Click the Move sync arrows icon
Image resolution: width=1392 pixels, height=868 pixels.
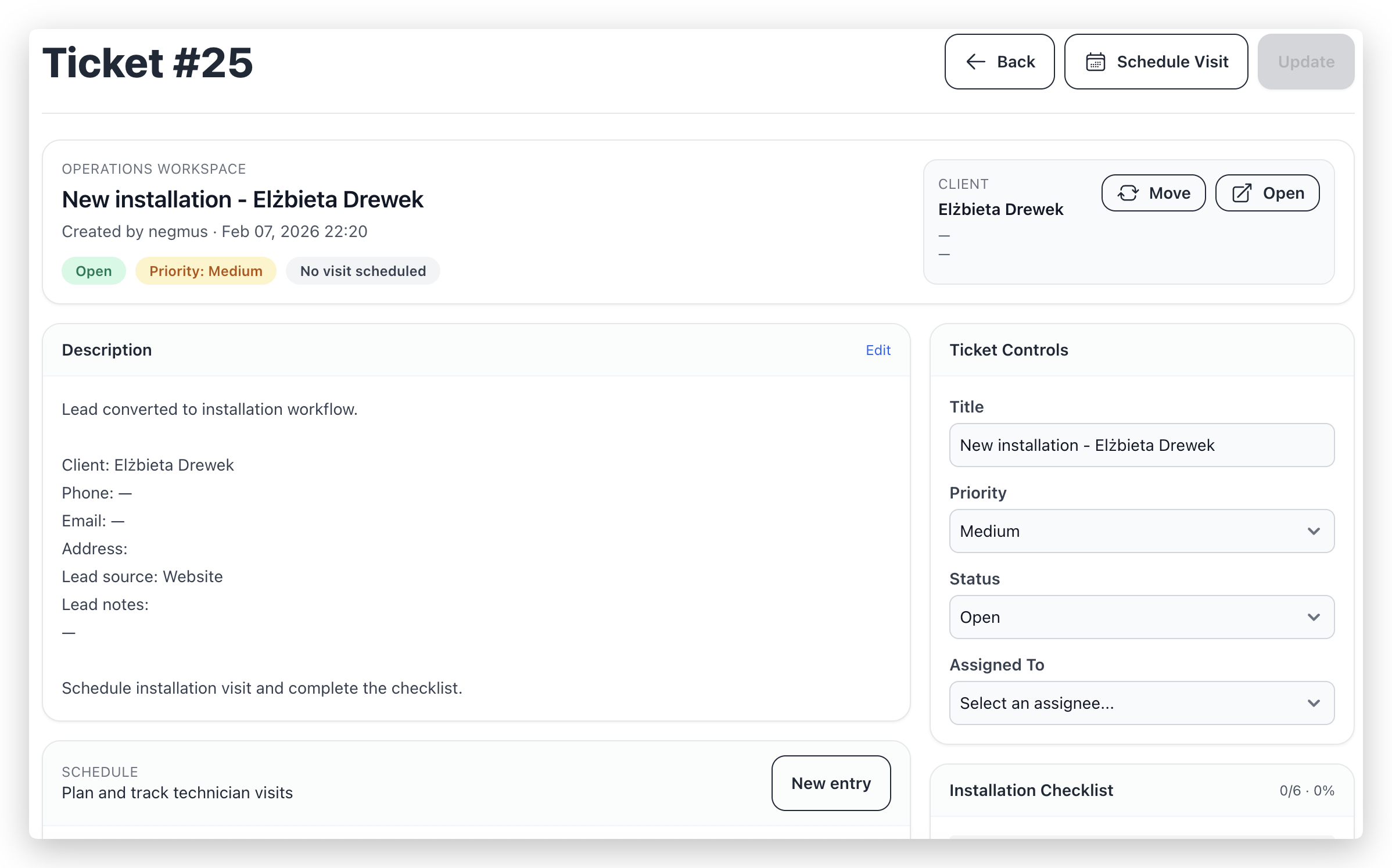click(1128, 193)
